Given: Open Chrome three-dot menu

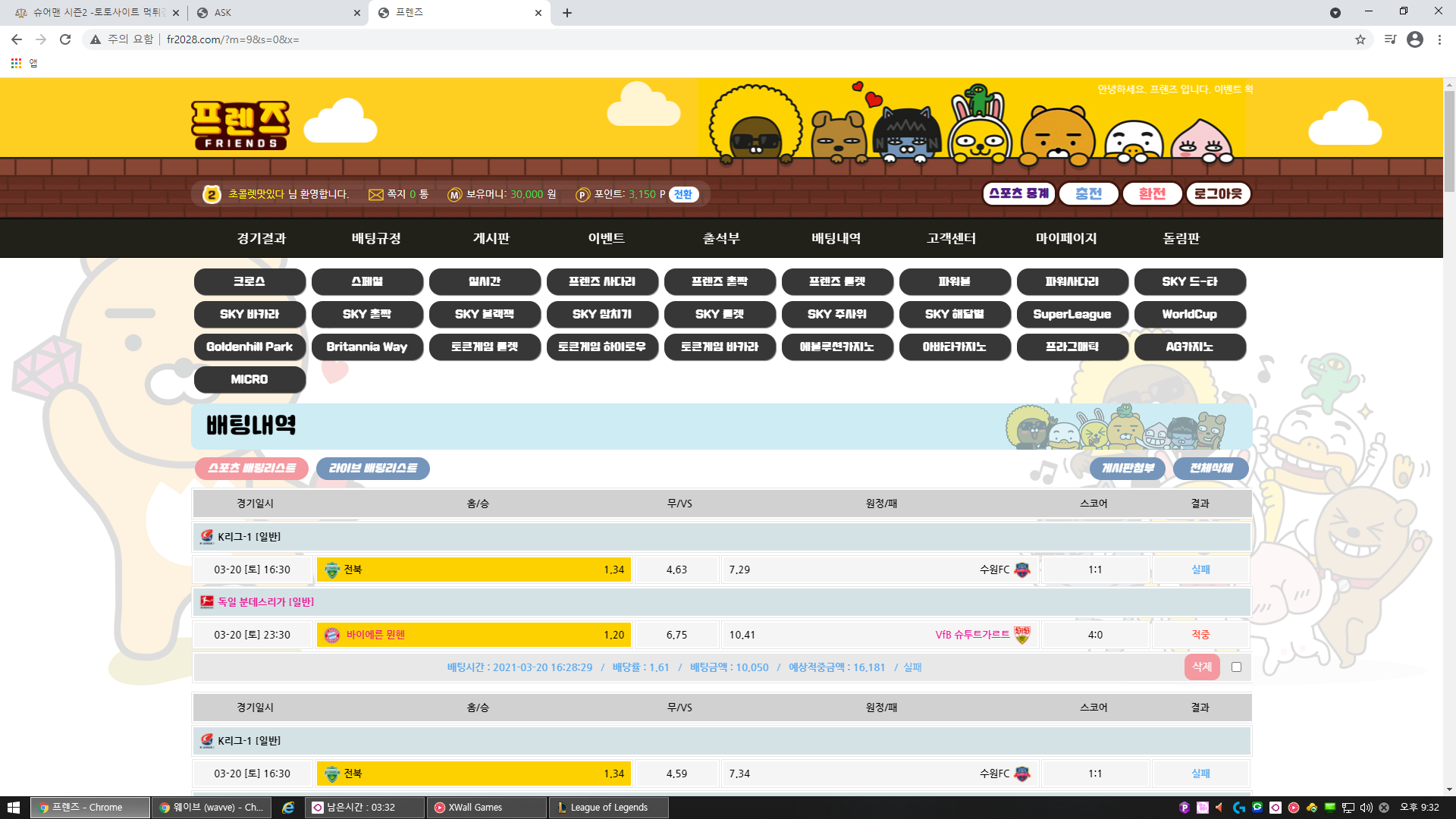Looking at the screenshot, I should pos(1439,39).
